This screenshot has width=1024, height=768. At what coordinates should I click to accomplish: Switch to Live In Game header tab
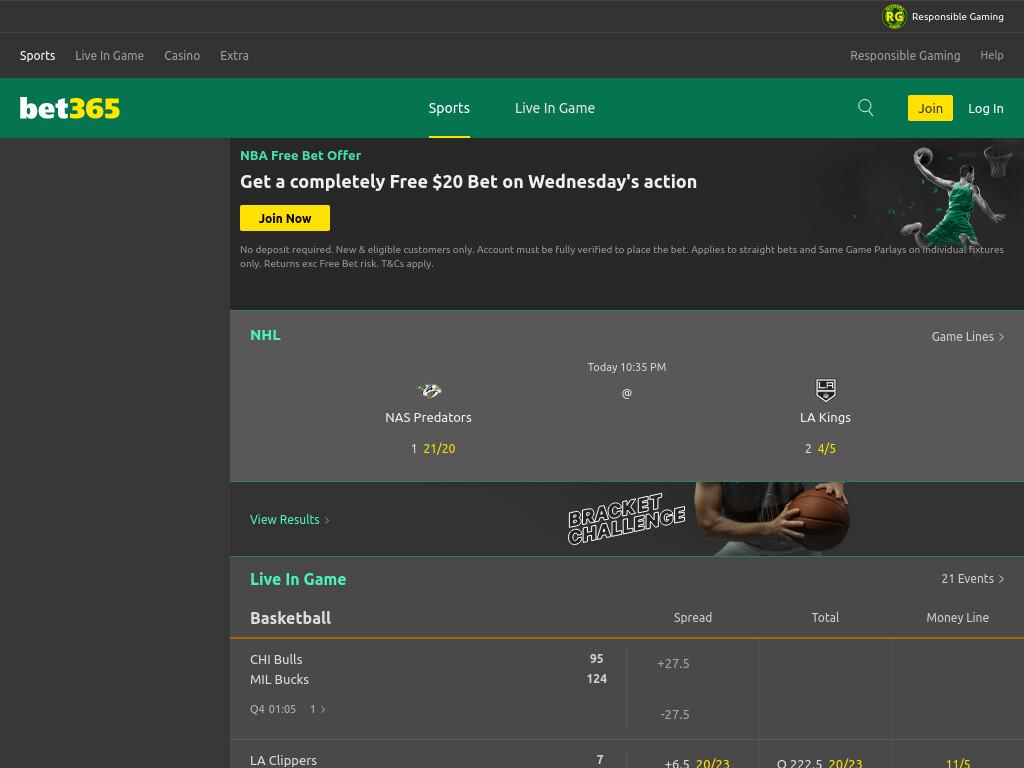click(554, 108)
